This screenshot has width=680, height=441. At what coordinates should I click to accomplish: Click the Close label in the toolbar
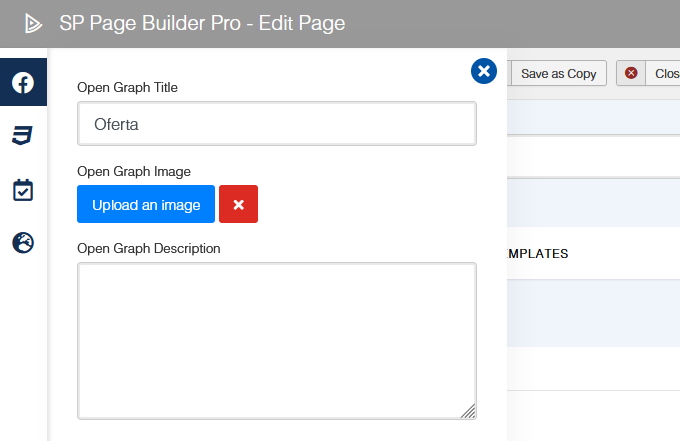(x=666, y=73)
